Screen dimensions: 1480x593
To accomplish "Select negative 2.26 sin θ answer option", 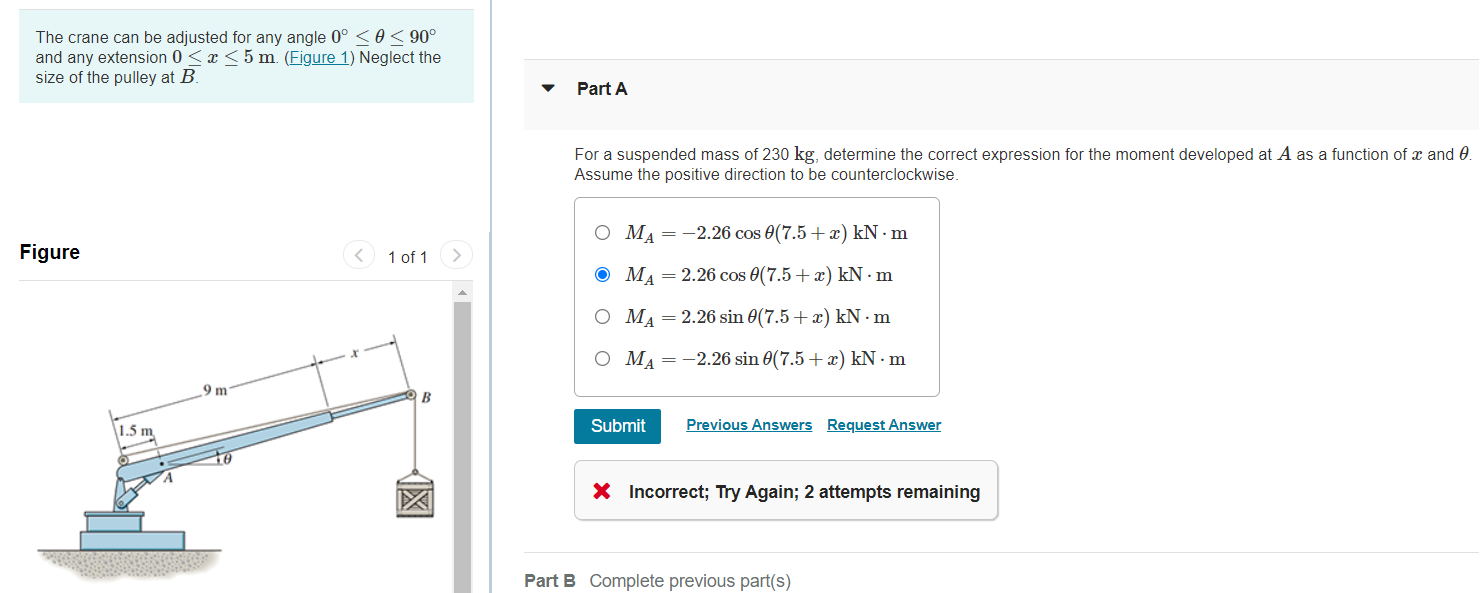I will (602, 358).
